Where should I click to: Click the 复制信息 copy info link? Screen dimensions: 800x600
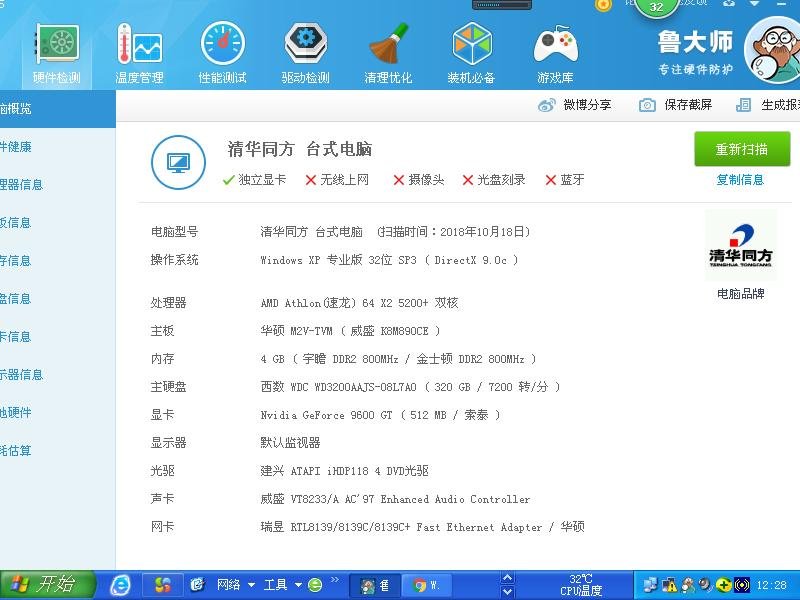point(740,178)
